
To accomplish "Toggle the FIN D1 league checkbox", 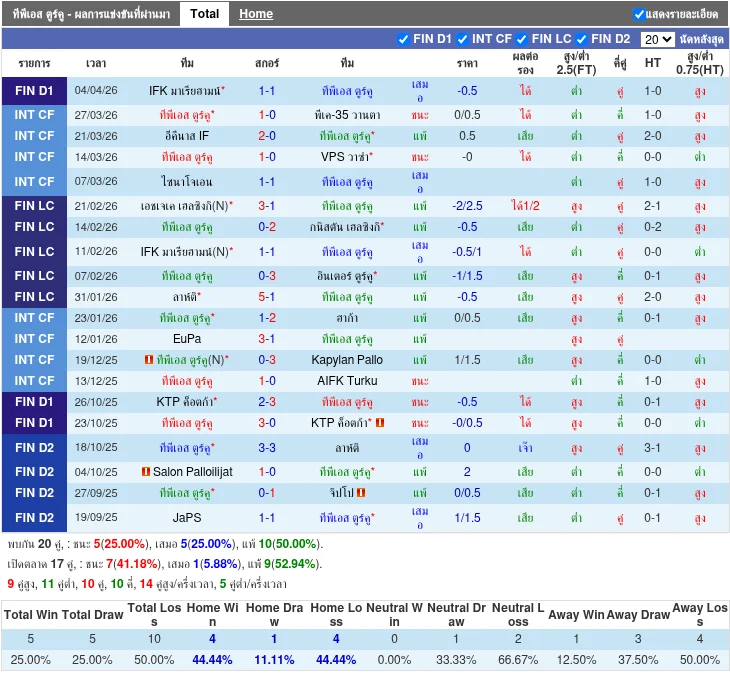I will click(x=403, y=40).
